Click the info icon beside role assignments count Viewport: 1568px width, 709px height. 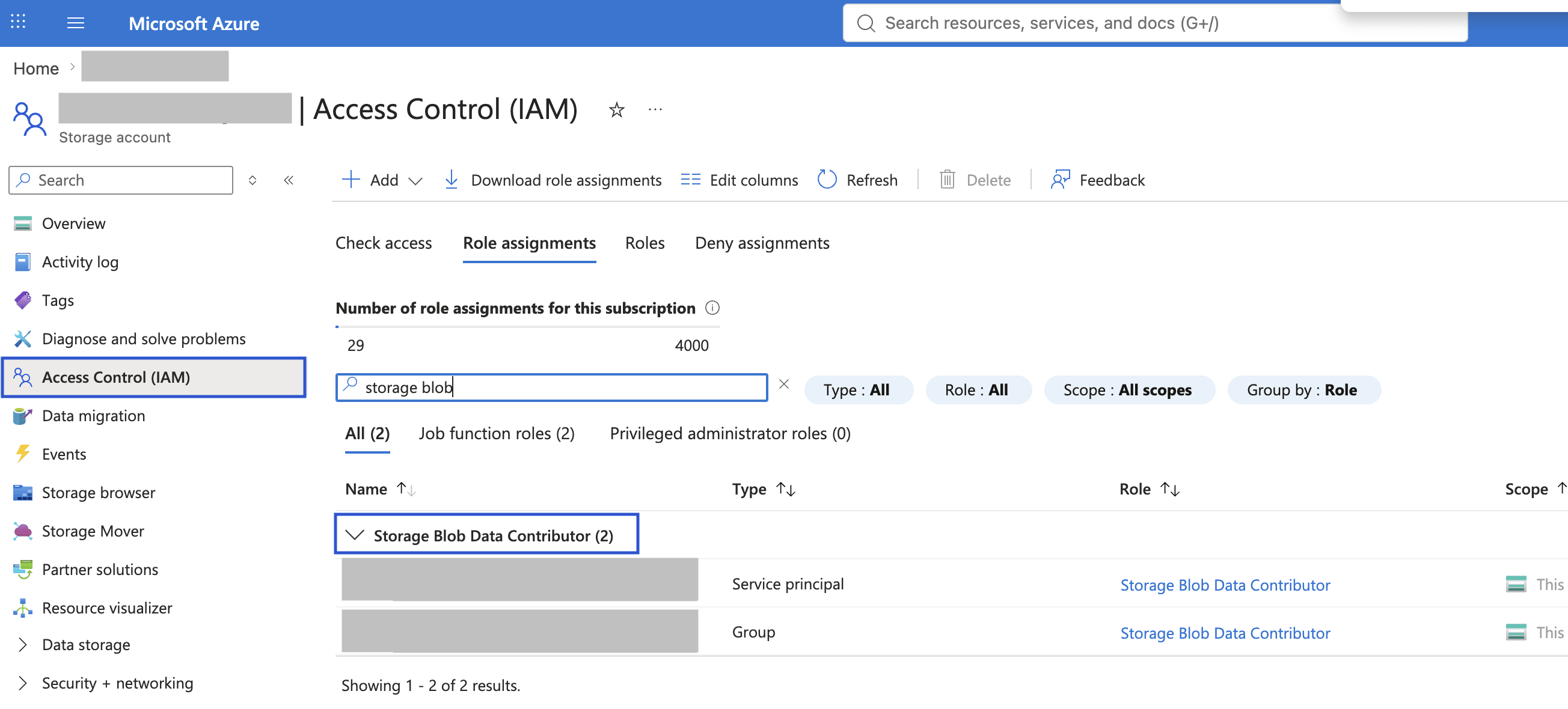(712, 308)
